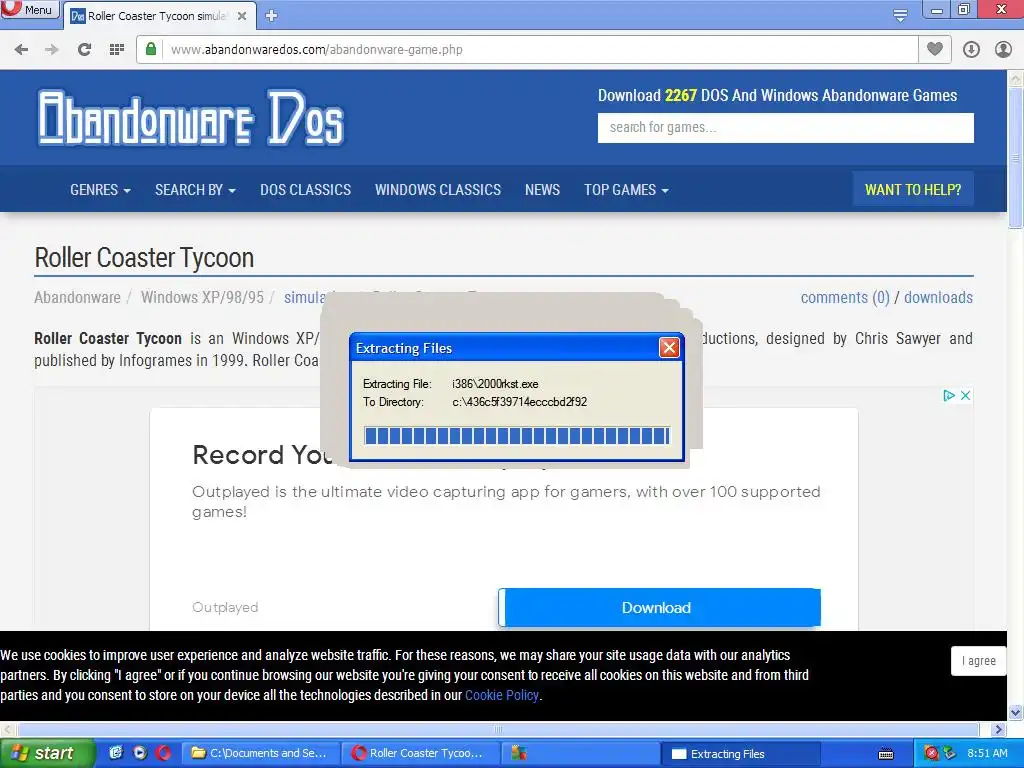
Task: Launch Windows Media Player from Quick Launch
Action: click(x=140, y=753)
